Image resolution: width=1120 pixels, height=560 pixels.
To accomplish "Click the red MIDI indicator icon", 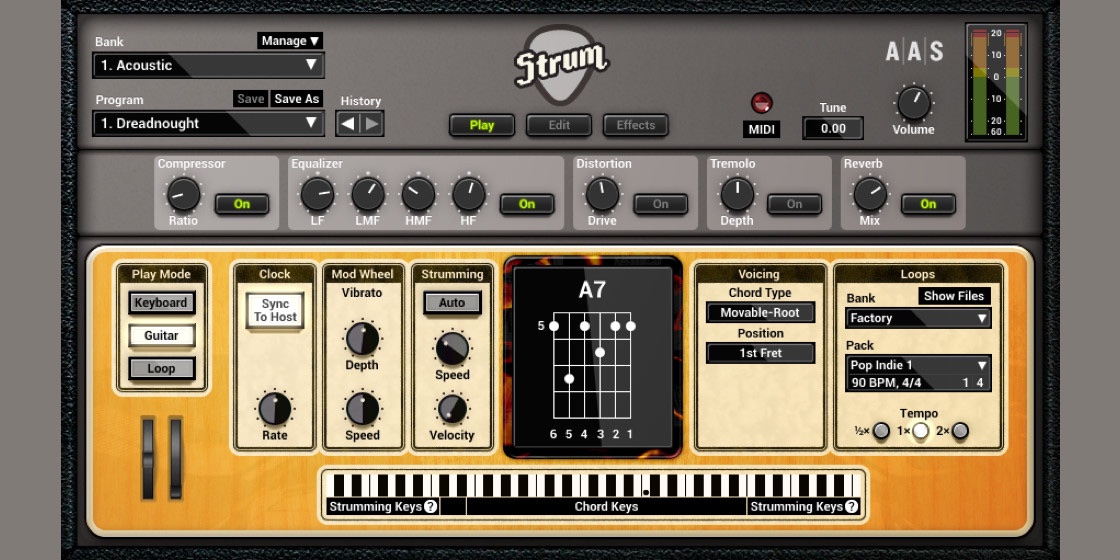I will click(762, 103).
